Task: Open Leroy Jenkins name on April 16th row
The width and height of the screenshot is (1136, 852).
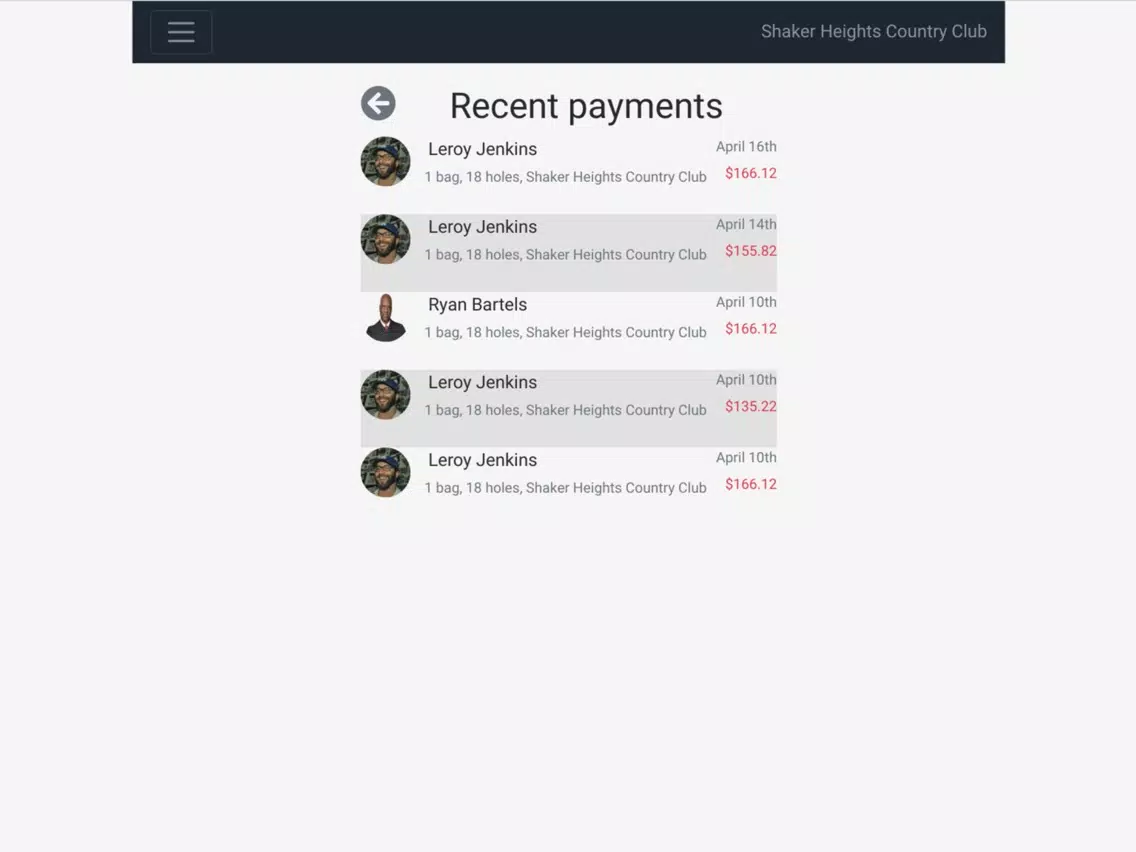Action: pyautogui.click(x=483, y=149)
